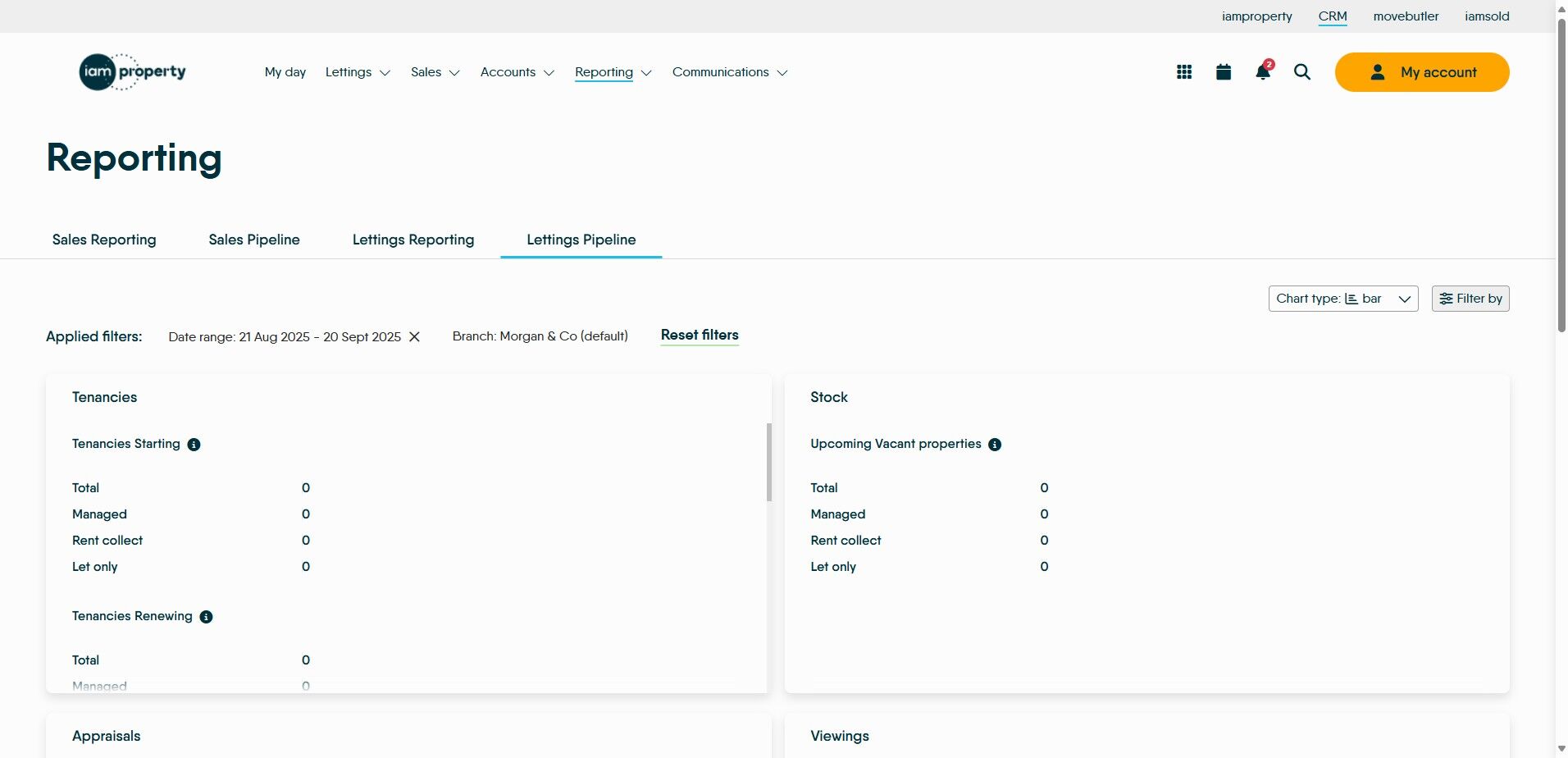Switch to Sales Reporting tab

pyautogui.click(x=104, y=240)
